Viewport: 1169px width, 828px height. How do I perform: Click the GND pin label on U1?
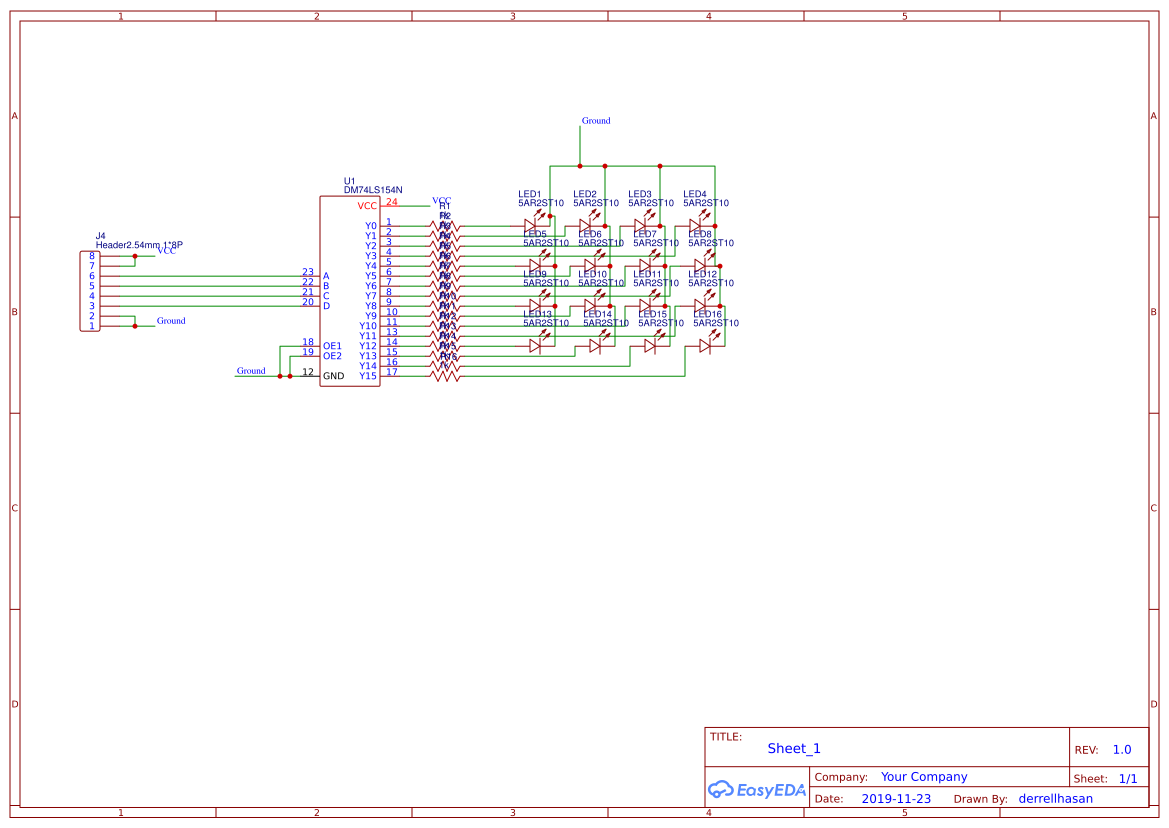pos(333,376)
